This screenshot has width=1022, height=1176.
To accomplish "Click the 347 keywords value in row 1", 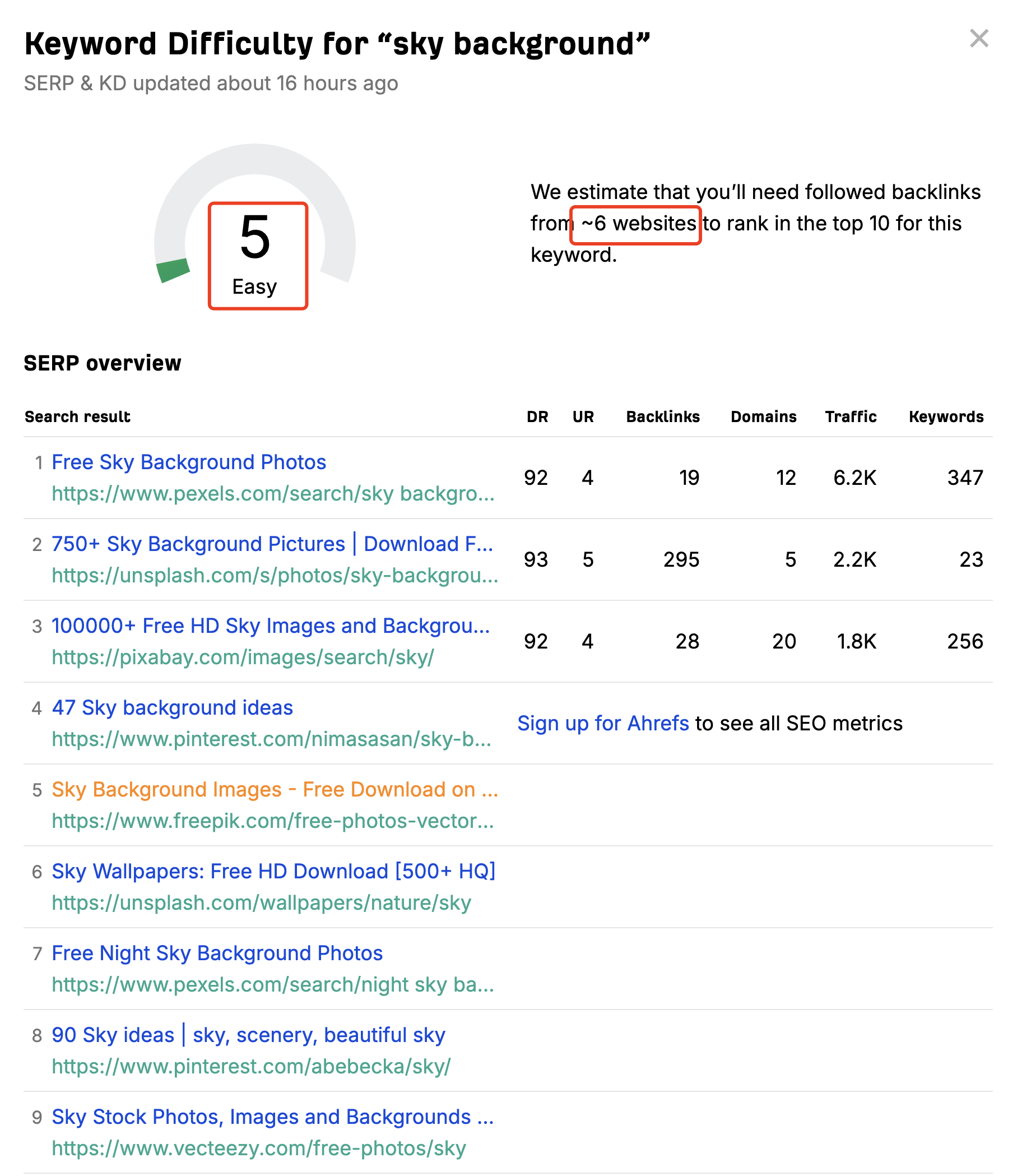I will 965,477.
